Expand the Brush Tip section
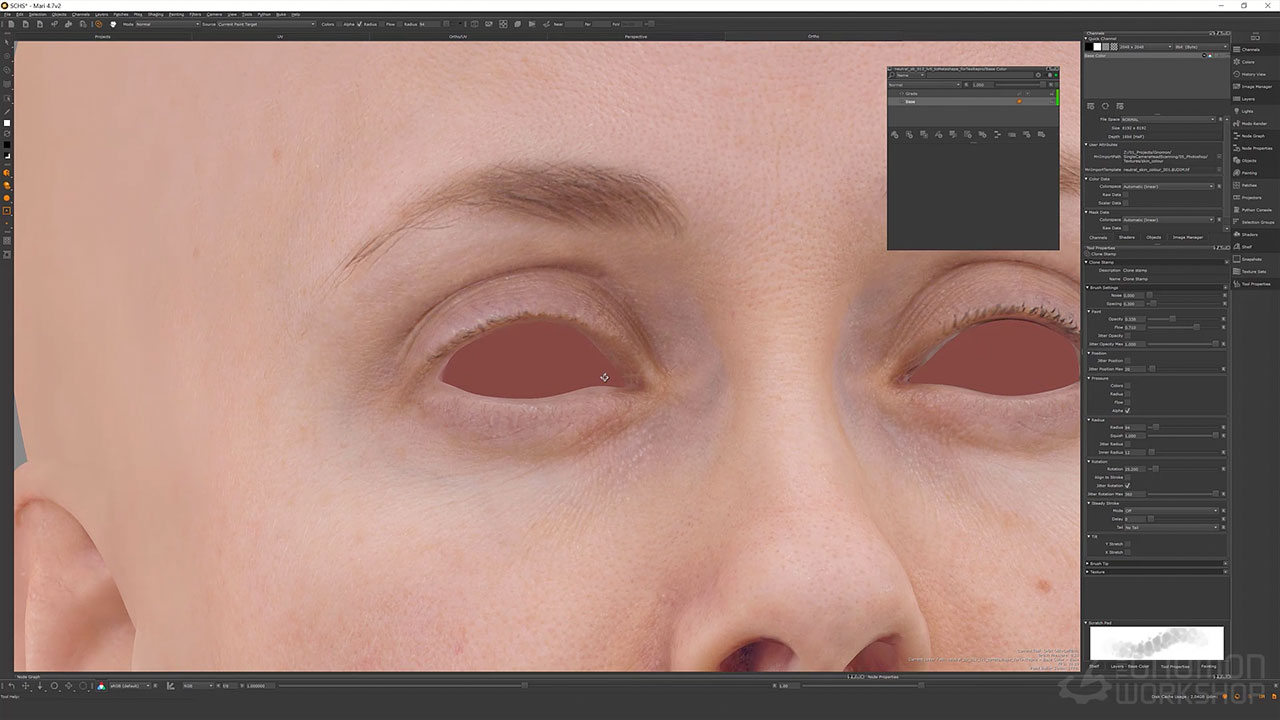This screenshot has height=720, width=1280. 1097,564
